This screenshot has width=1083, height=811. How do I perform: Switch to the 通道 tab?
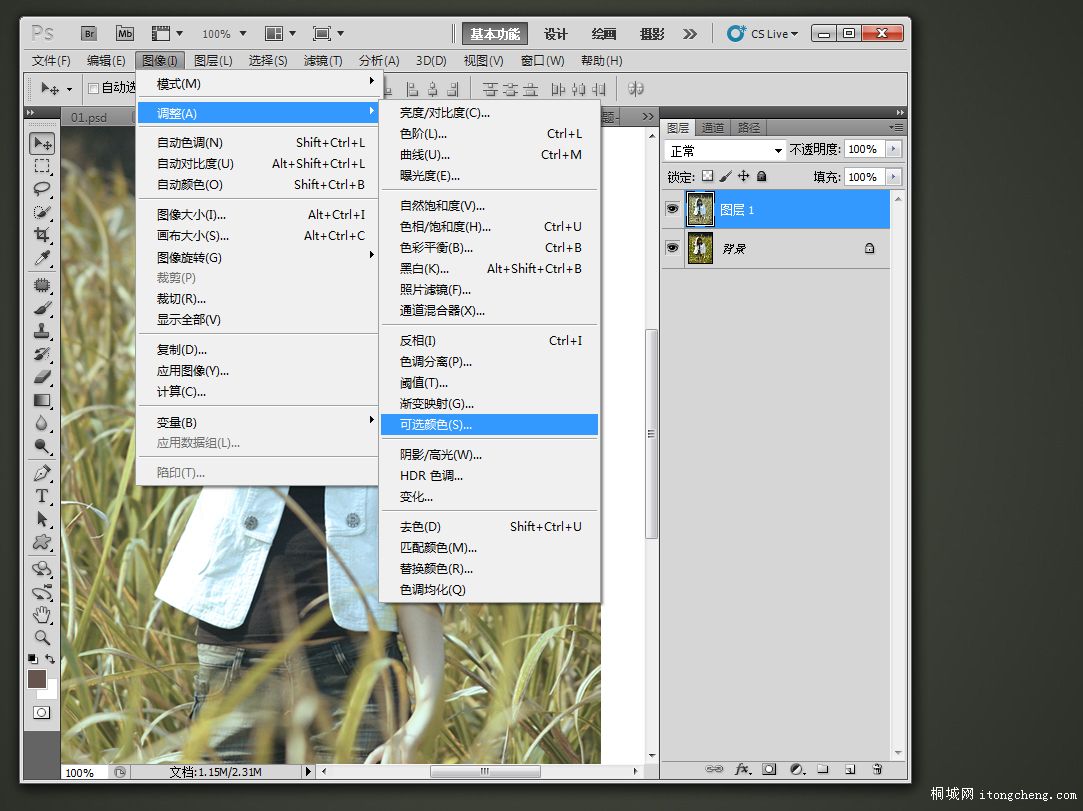click(x=713, y=127)
